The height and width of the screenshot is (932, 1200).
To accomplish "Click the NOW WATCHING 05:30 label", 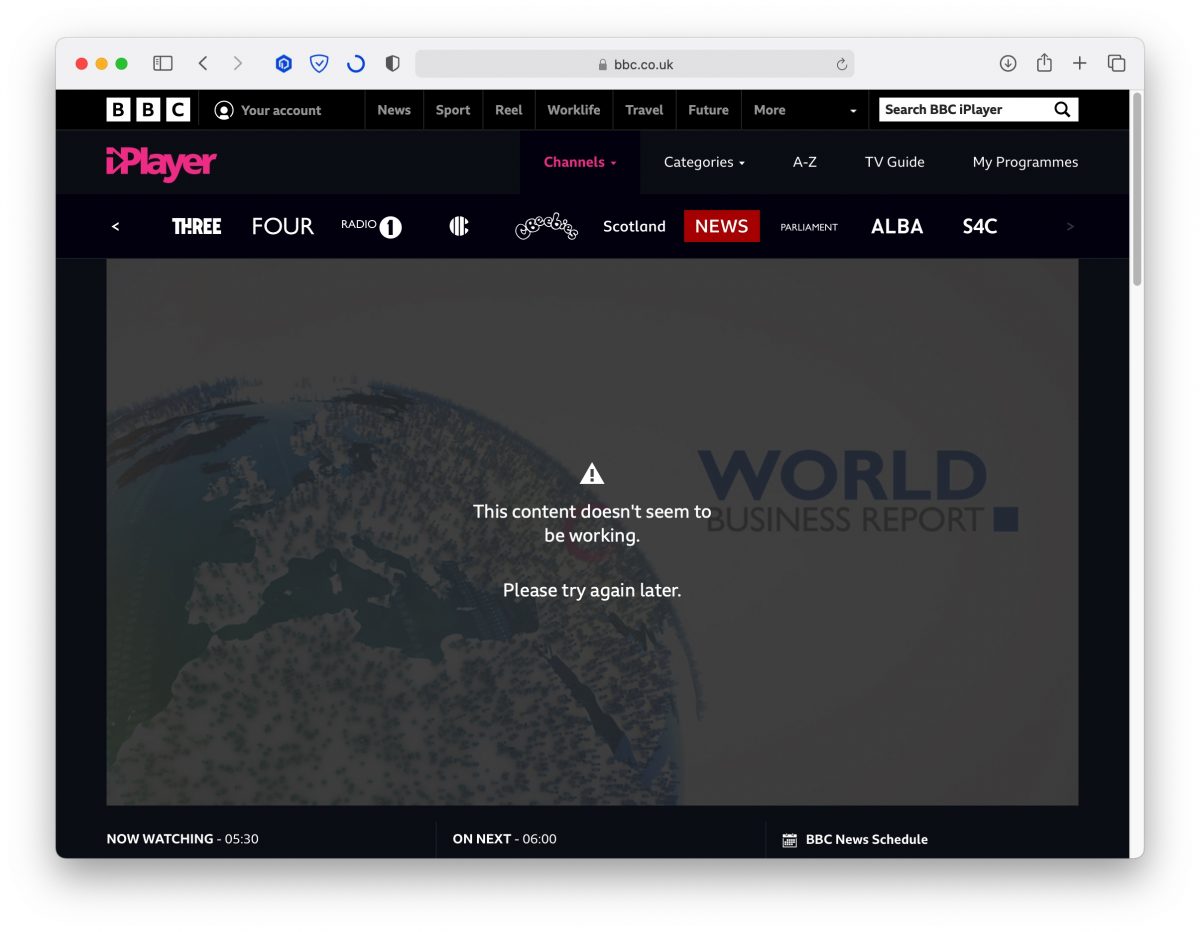I will pyautogui.click(x=182, y=839).
